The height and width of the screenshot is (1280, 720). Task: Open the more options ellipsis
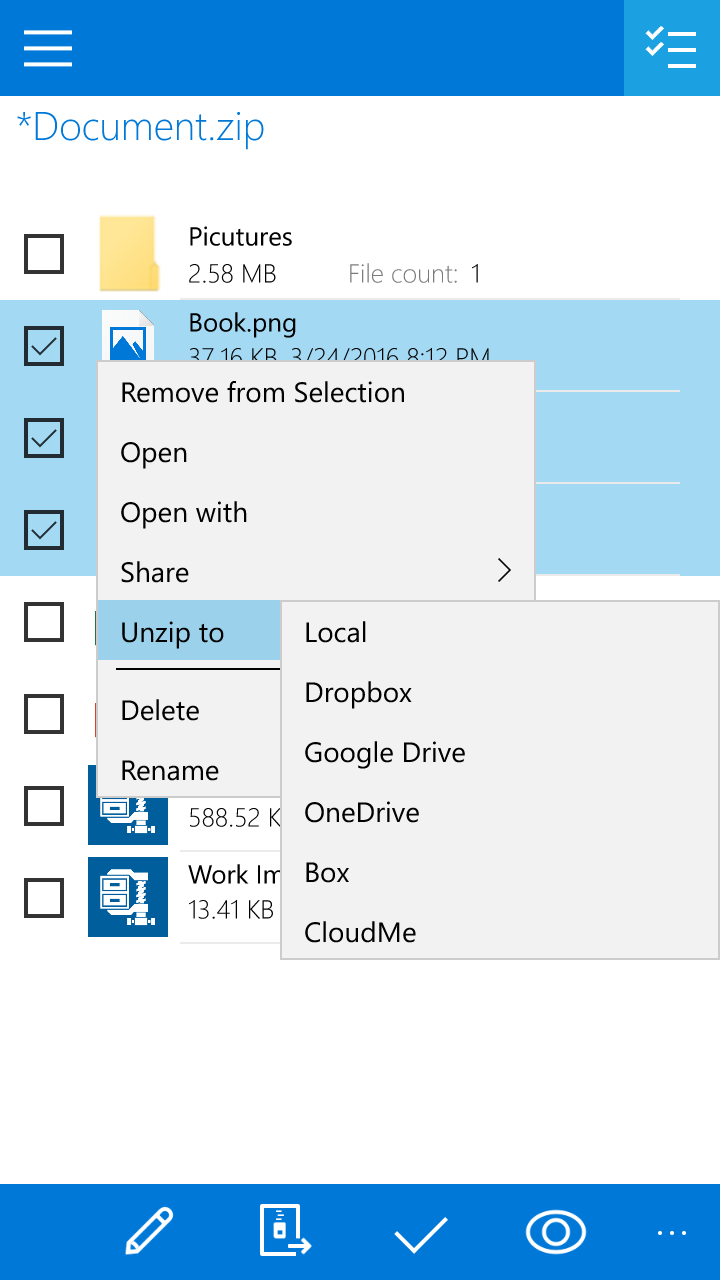click(x=672, y=1233)
